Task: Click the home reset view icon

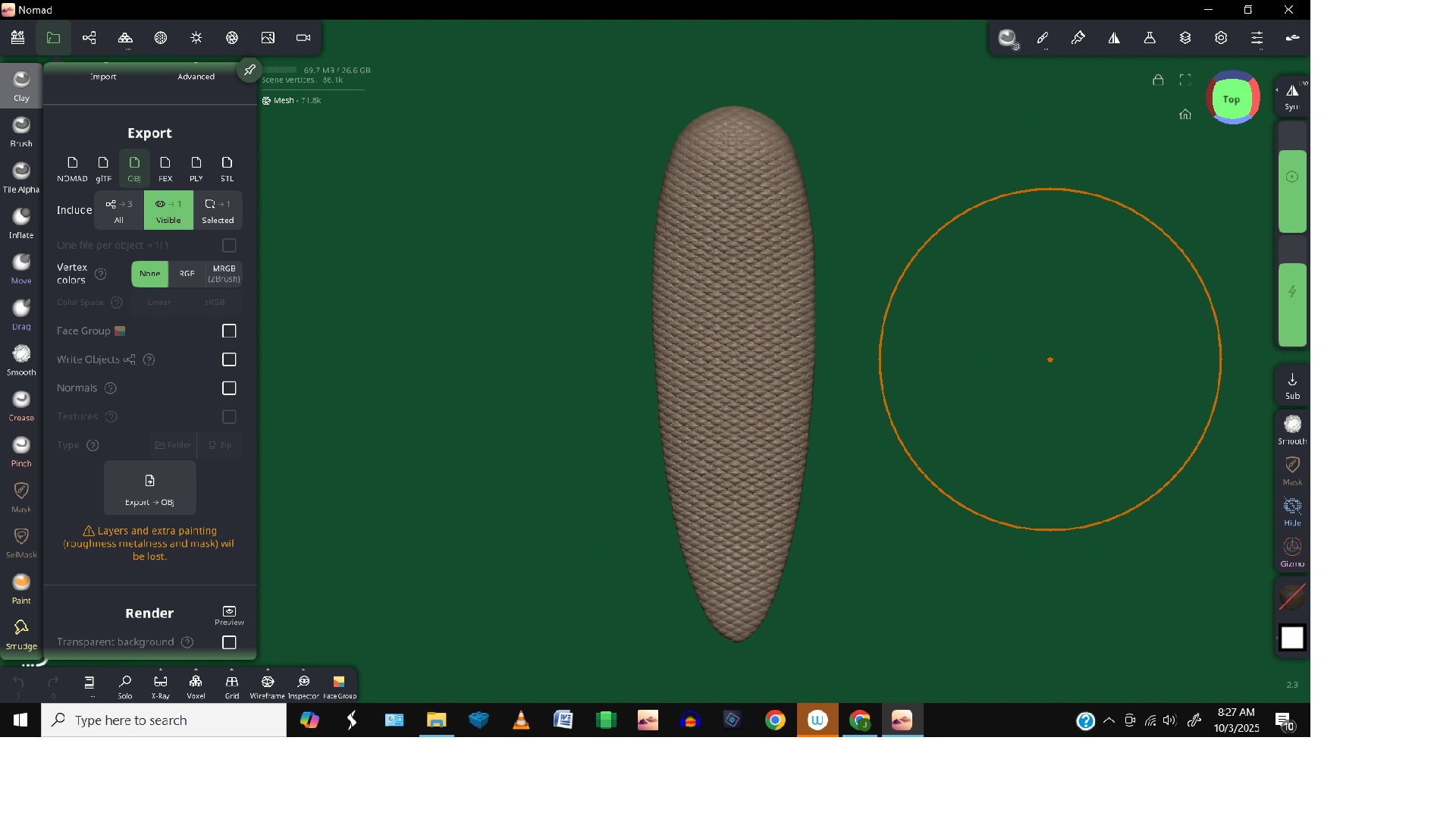Action: point(1185,115)
